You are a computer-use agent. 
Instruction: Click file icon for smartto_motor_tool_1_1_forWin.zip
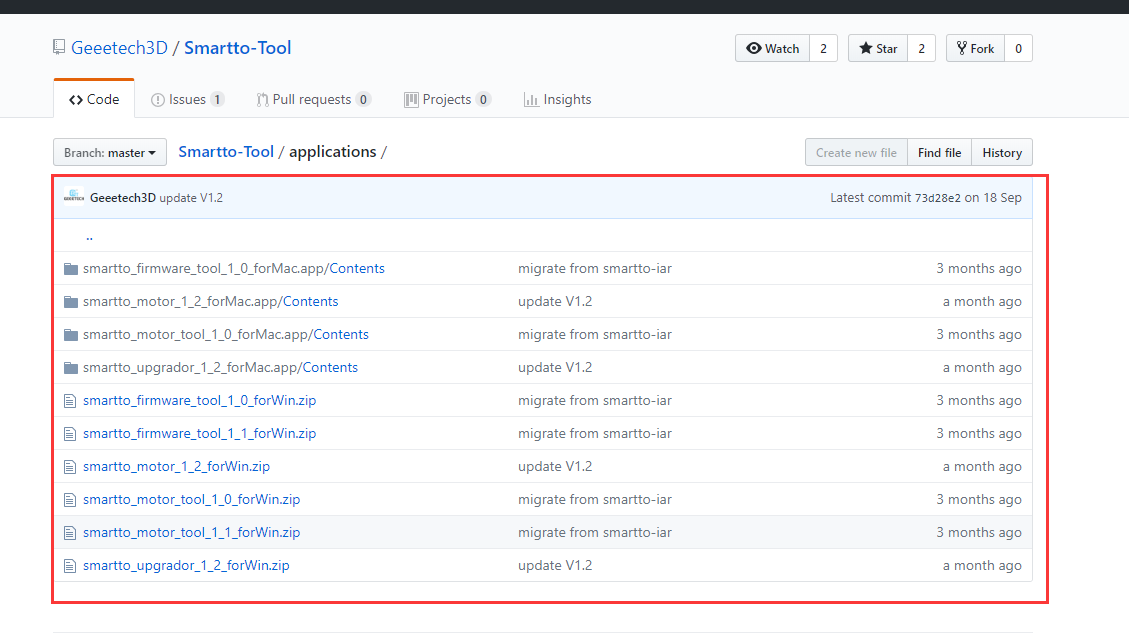70,533
